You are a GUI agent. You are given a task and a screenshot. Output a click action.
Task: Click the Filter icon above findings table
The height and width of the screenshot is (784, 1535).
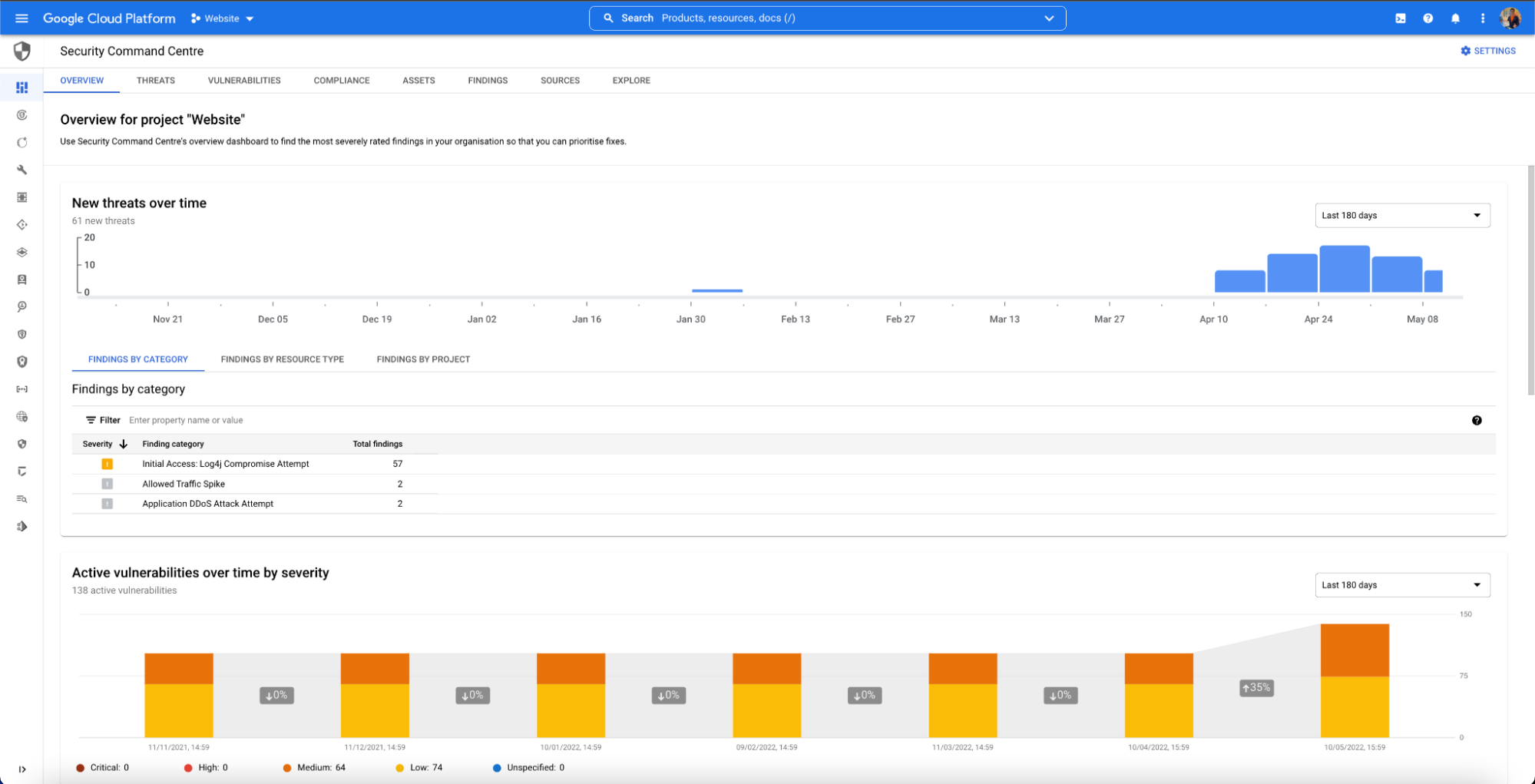click(x=91, y=420)
